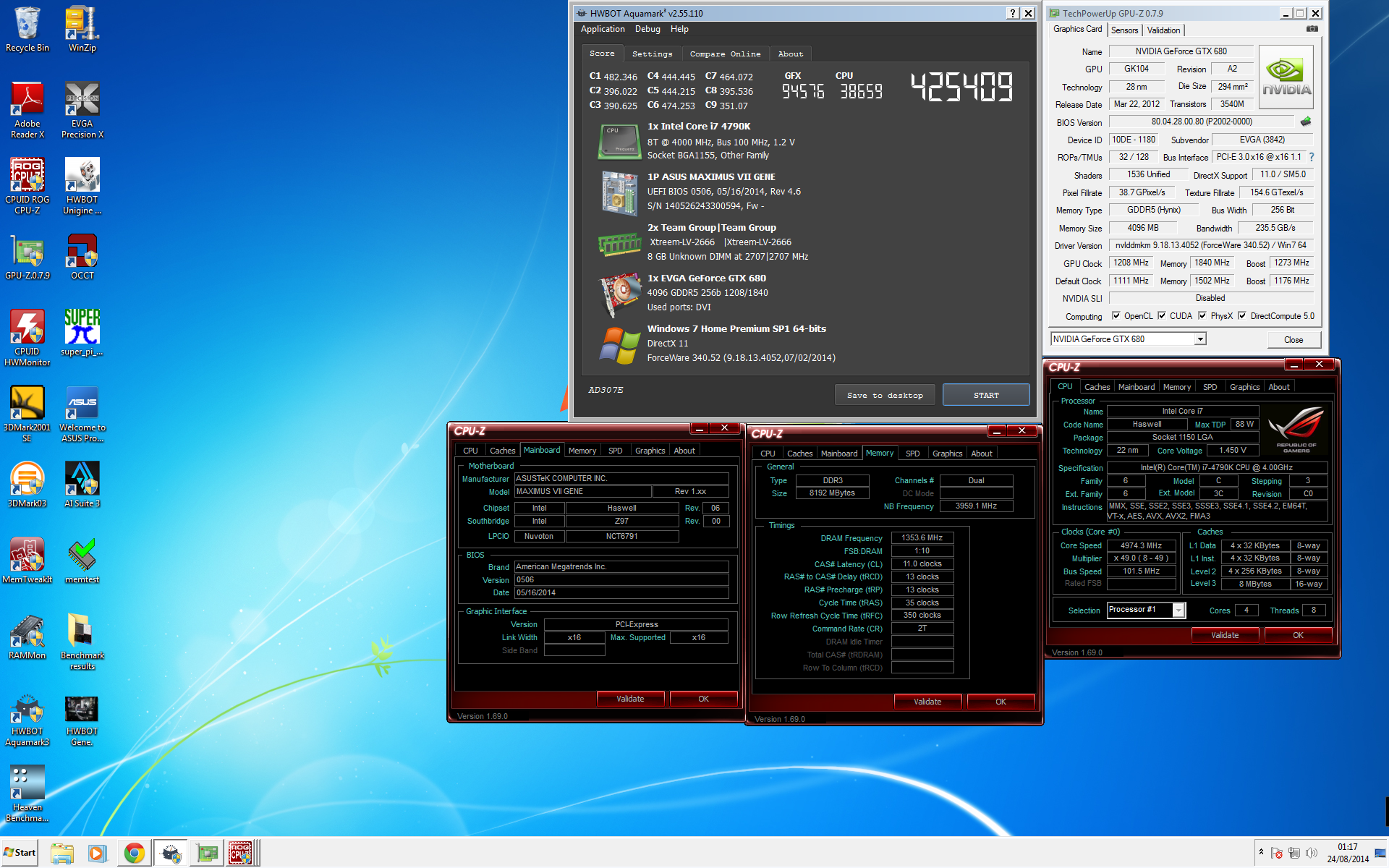Screen dimensions: 1389x868
Task: Open Graphics tab in CPU-Z CPU window
Action: pos(1244,387)
